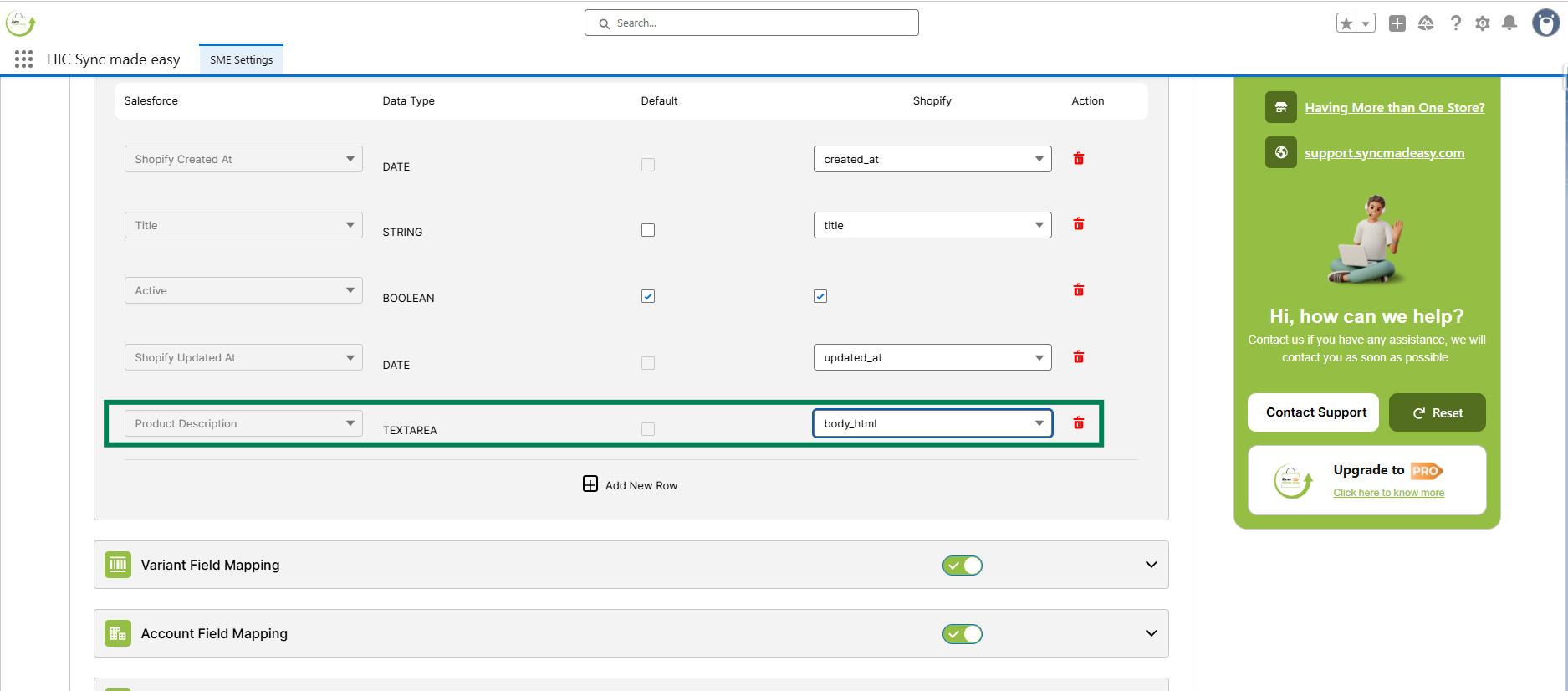
Task: Expand the Variant Field Mapping section
Action: [1152, 565]
